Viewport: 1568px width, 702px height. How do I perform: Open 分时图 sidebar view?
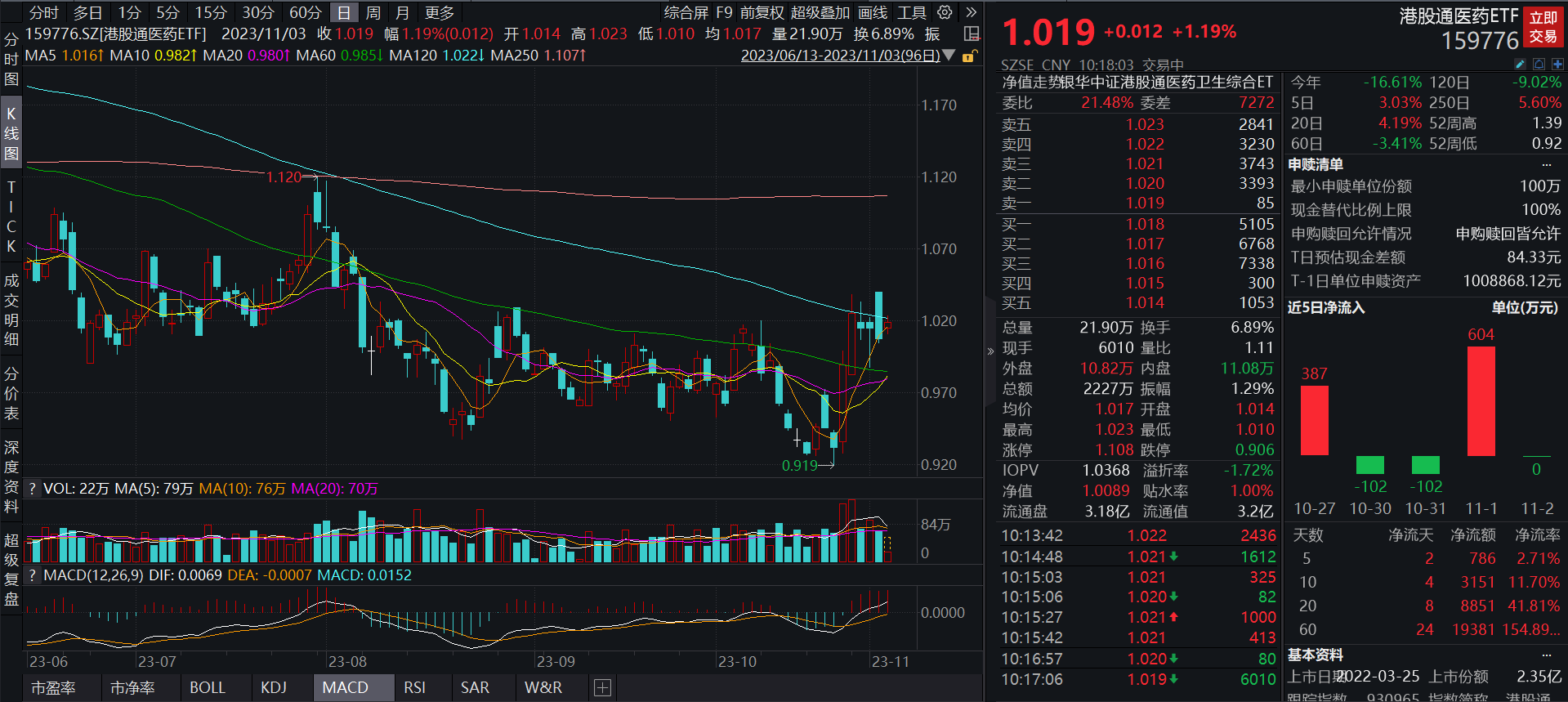point(11,59)
